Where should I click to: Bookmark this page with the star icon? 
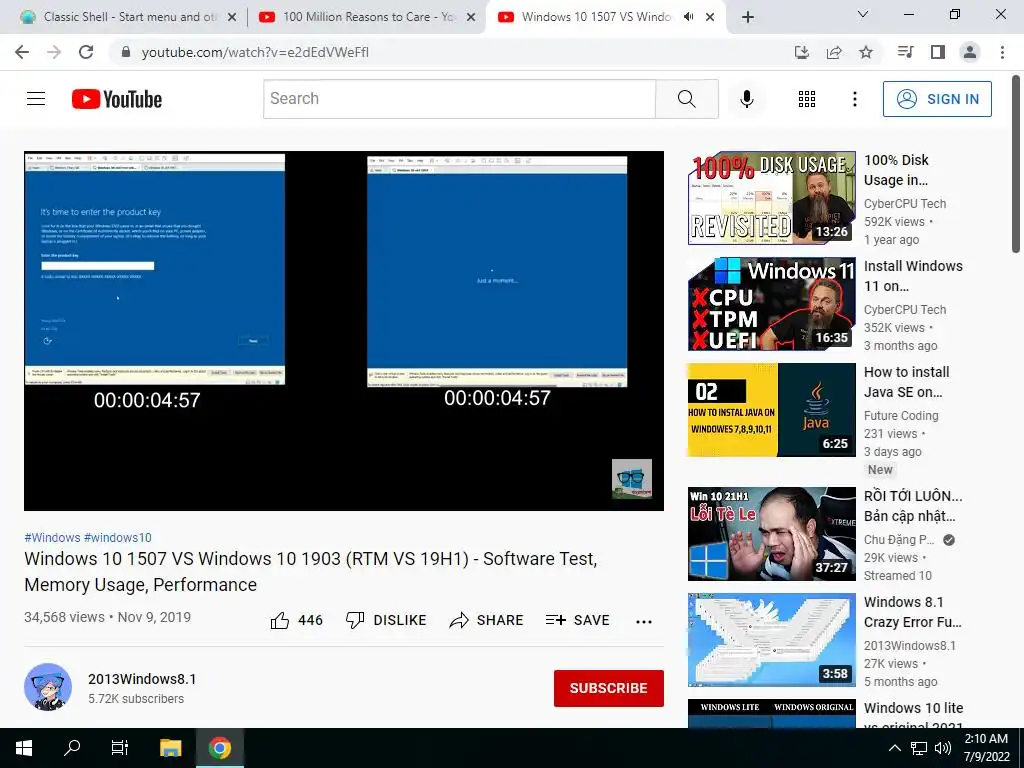coord(866,52)
